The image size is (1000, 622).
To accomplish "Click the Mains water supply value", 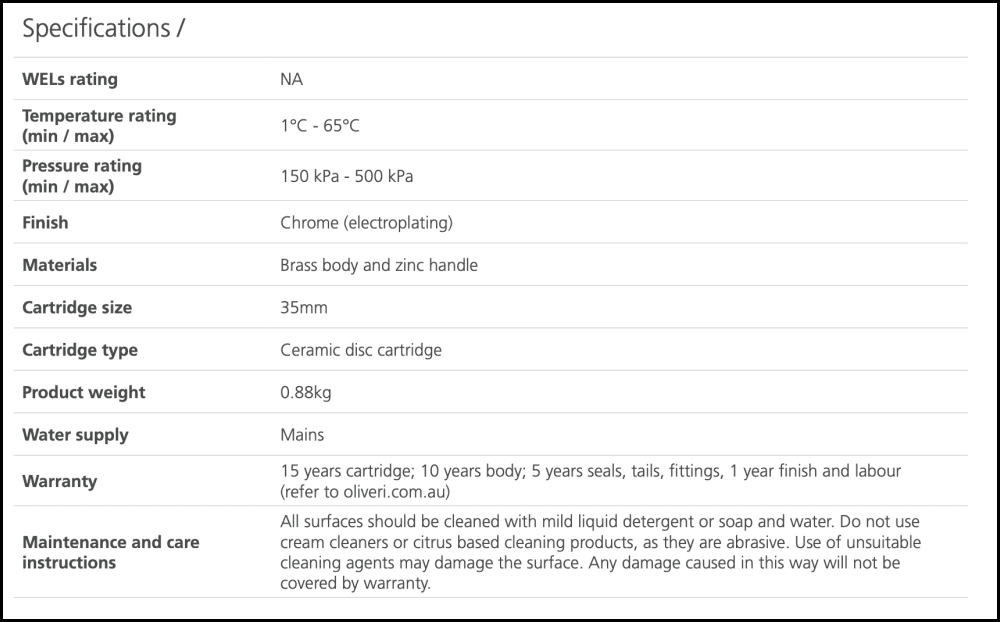I will [x=302, y=435].
